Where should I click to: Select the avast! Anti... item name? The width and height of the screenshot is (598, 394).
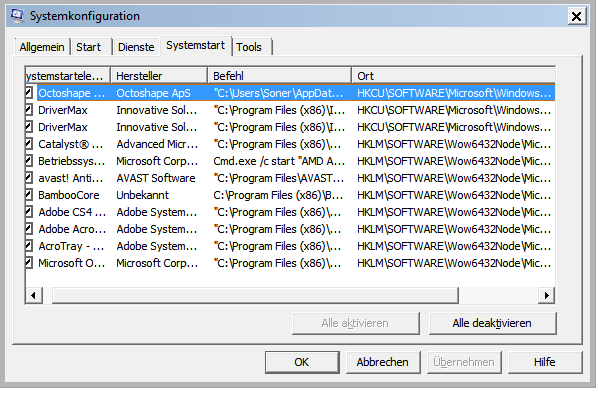pos(71,178)
